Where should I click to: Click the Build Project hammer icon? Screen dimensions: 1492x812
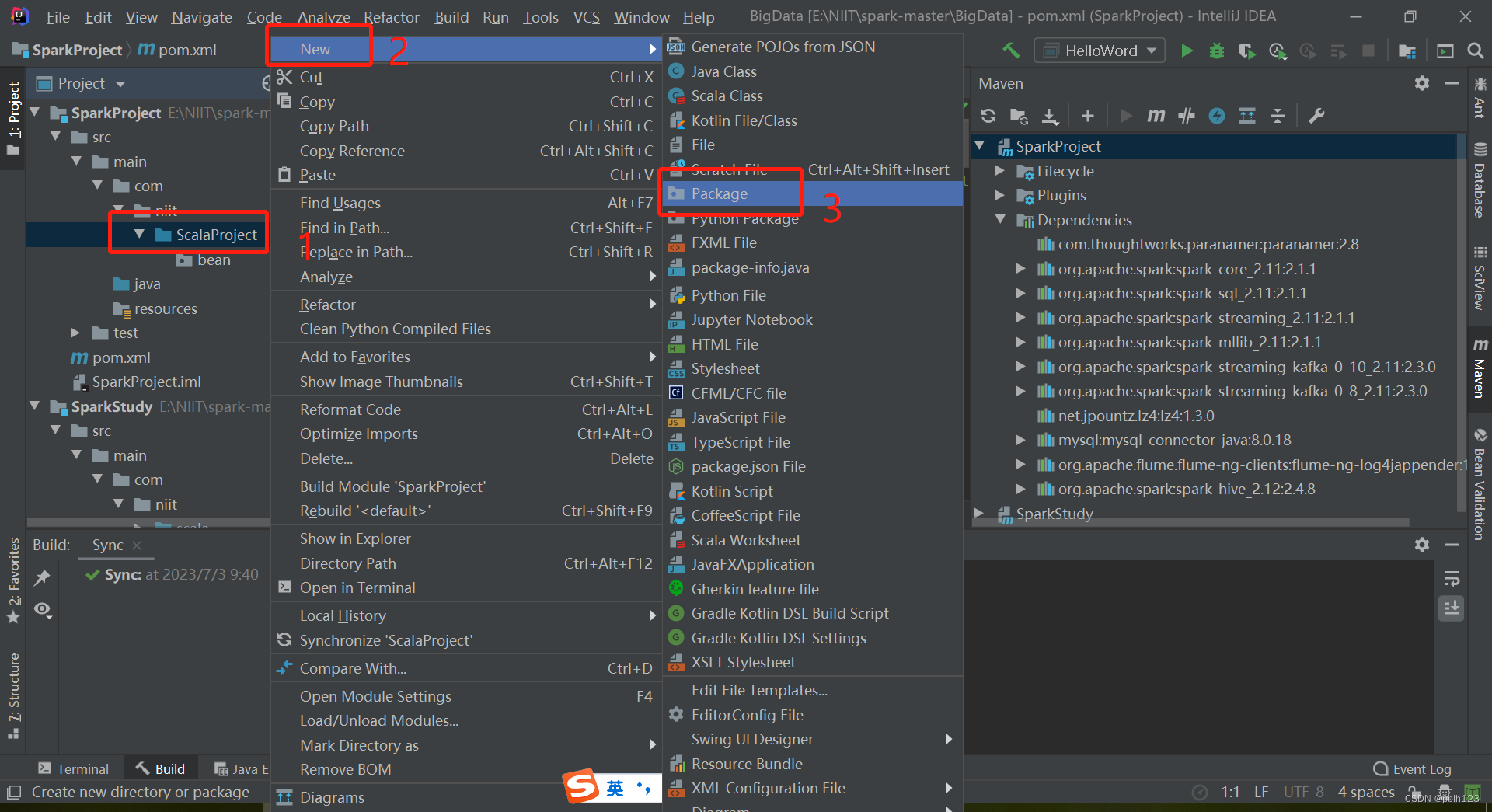pyautogui.click(x=1011, y=51)
